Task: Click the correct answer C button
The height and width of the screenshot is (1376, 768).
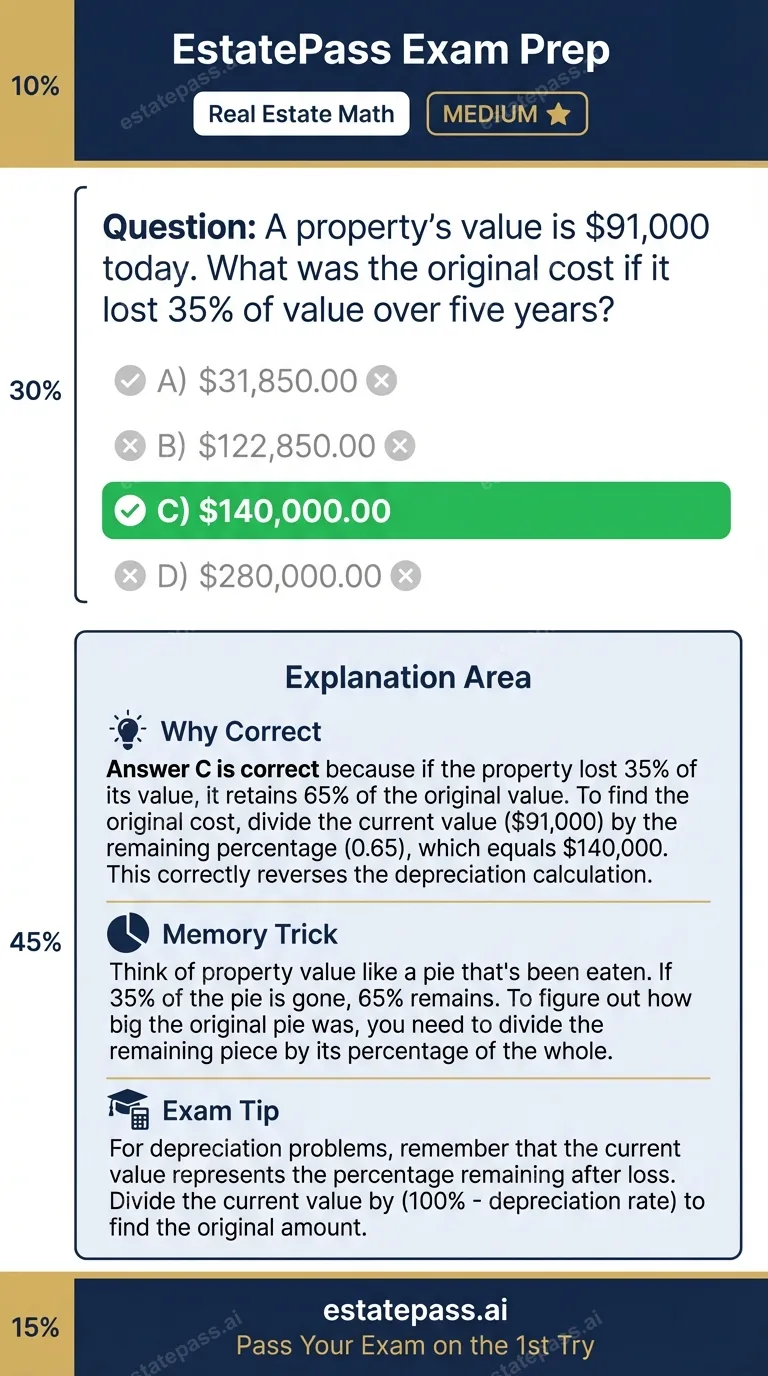Action: point(416,509)
